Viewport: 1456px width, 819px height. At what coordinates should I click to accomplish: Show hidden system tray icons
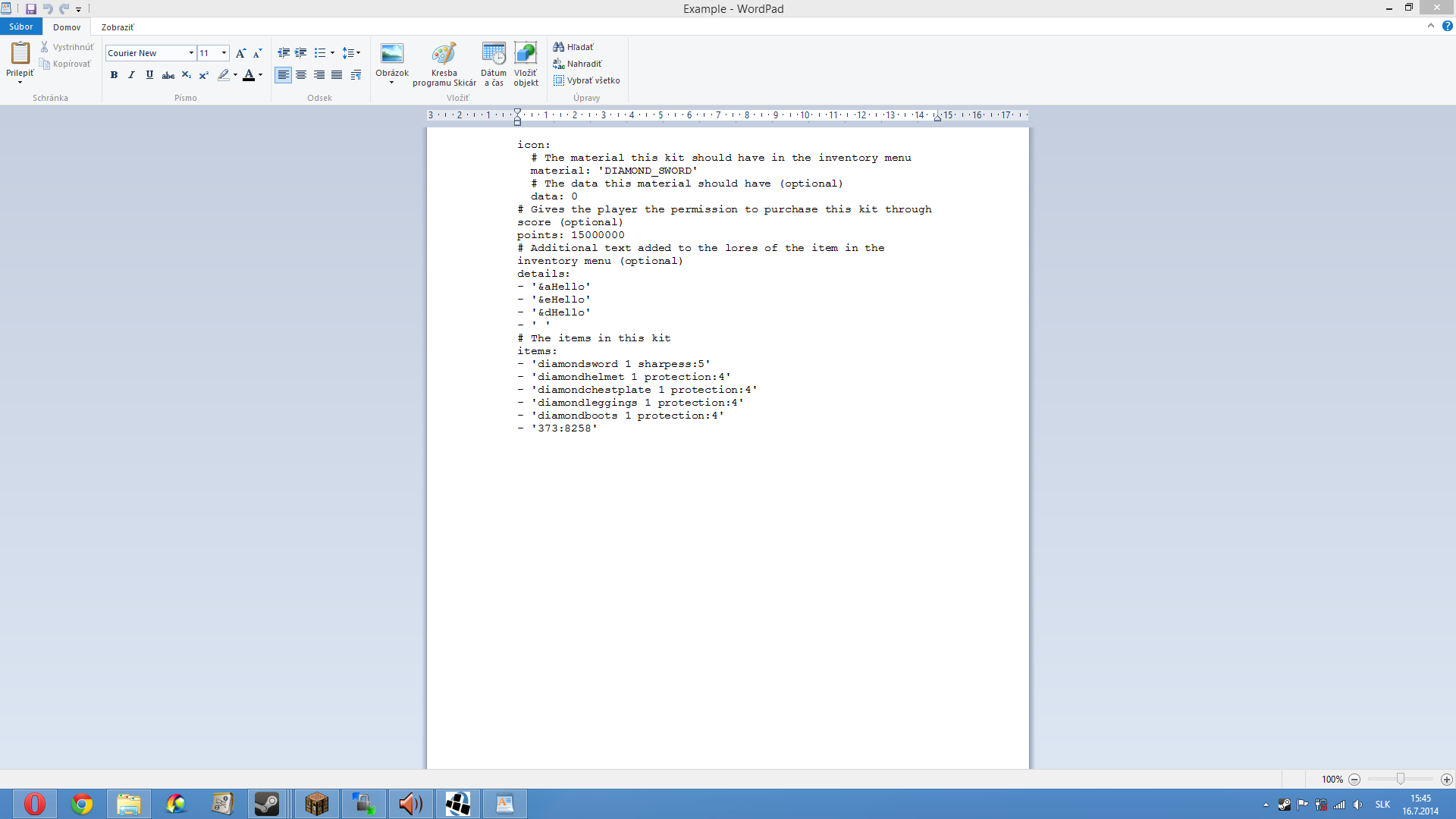click(x=1266, y=805)
